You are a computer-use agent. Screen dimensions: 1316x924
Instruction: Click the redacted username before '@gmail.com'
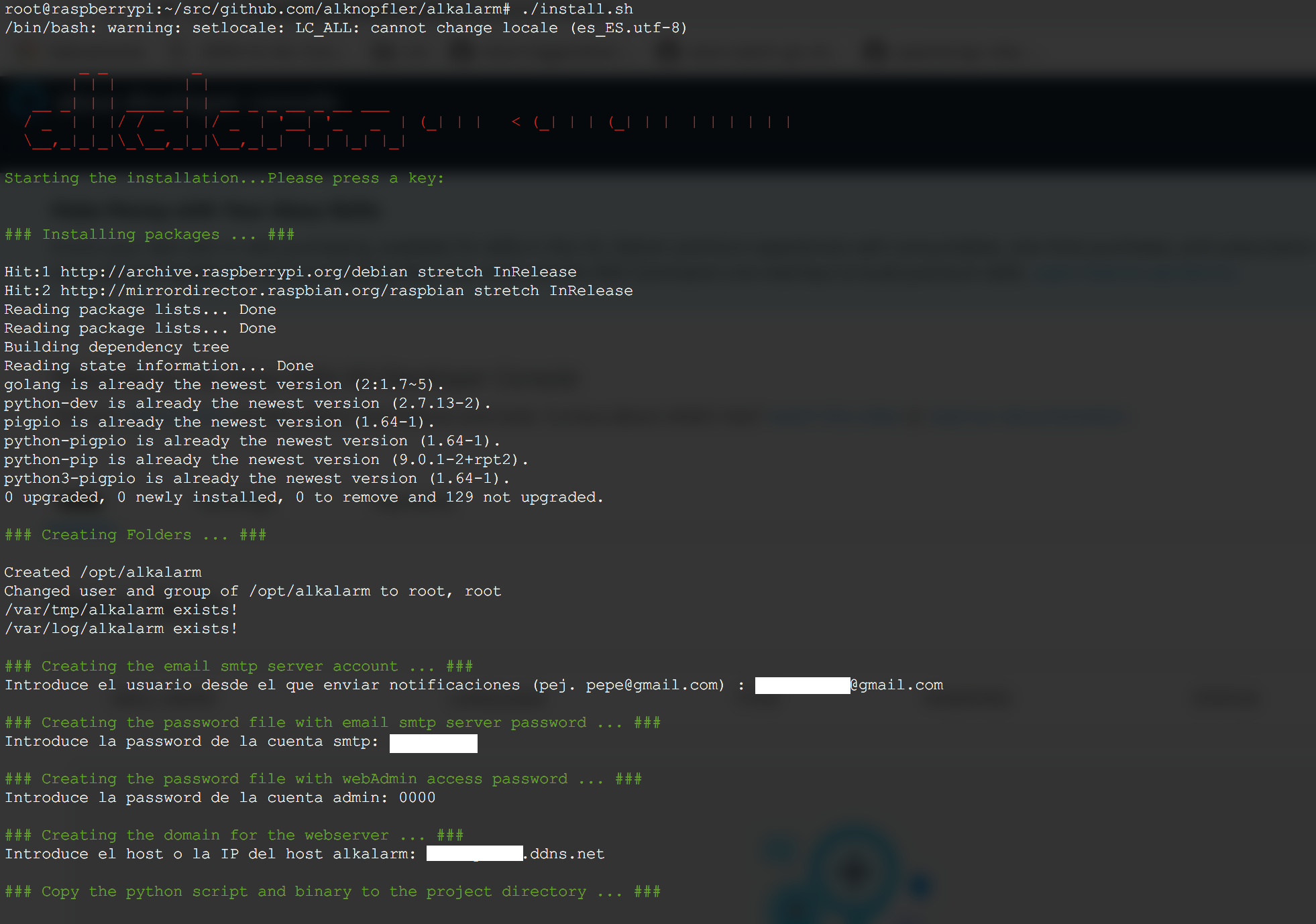point(802,685)
